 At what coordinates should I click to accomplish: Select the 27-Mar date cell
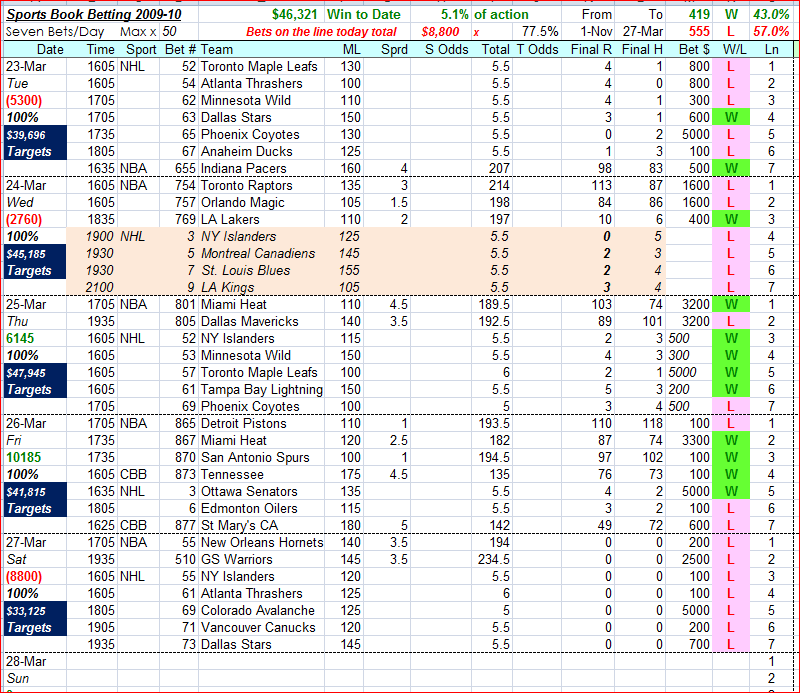[x=35, y=542]
